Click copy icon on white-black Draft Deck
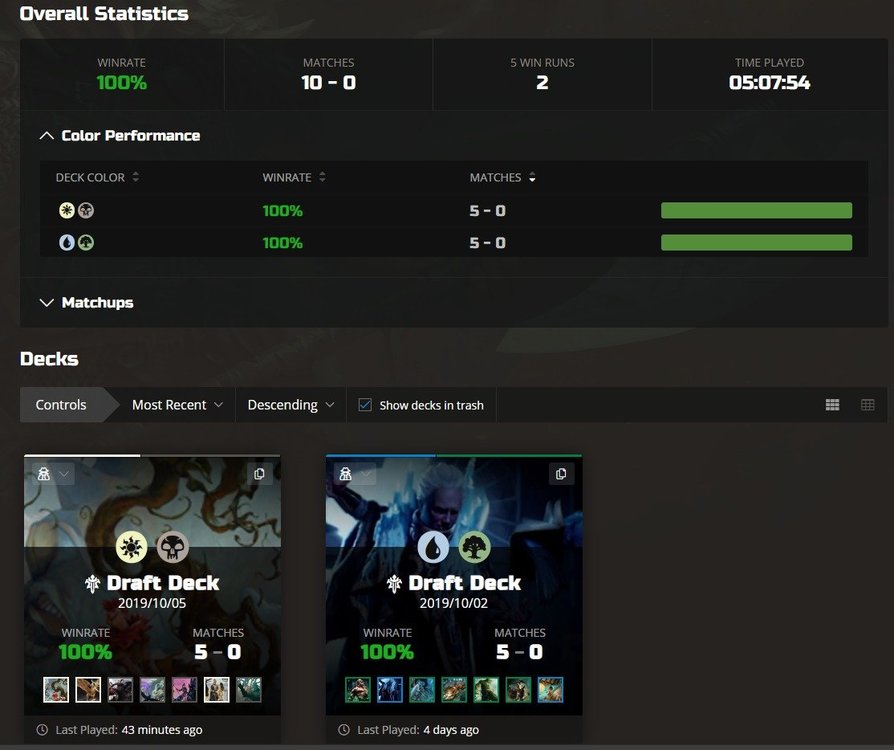 click(259, 474)
